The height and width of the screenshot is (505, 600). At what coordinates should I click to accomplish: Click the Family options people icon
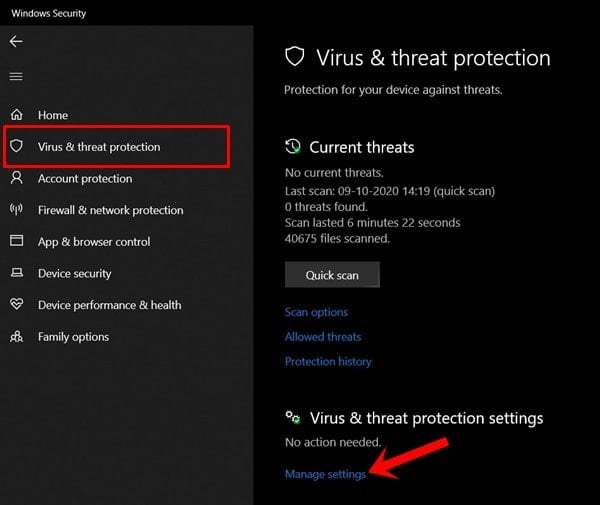(x=17, y=336)
